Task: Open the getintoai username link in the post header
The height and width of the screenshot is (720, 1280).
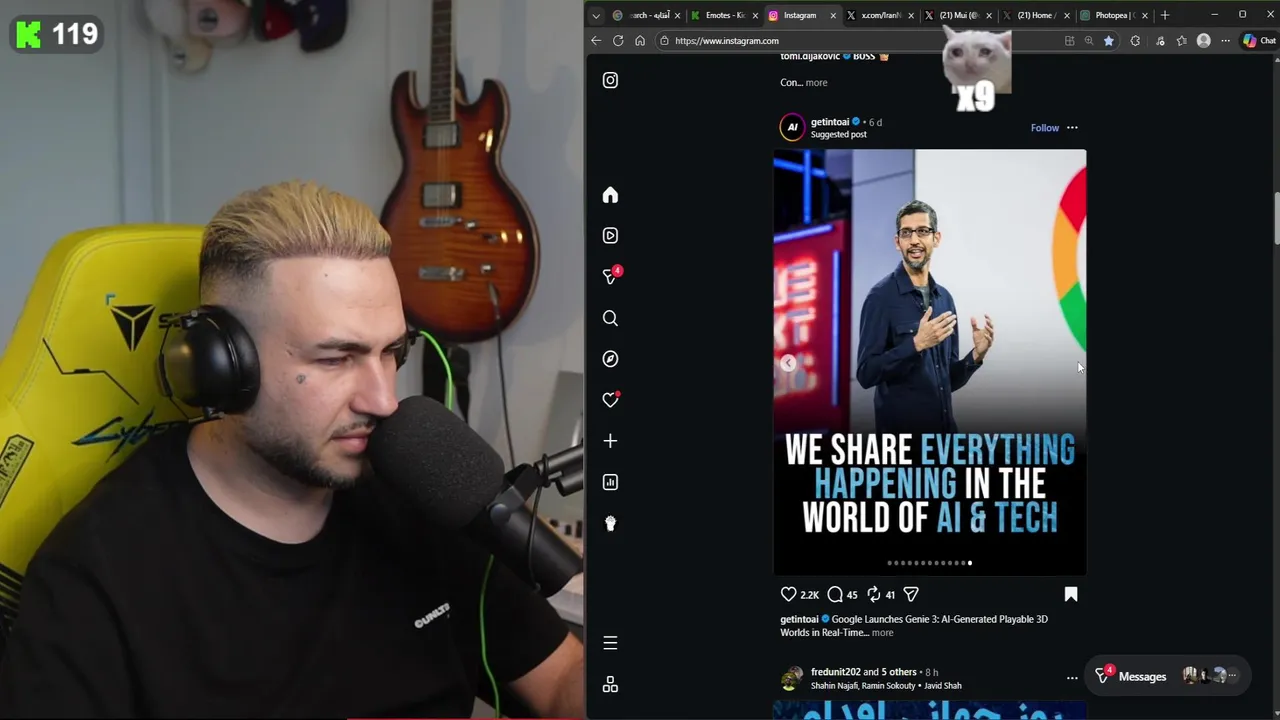Action: [830, 122]
